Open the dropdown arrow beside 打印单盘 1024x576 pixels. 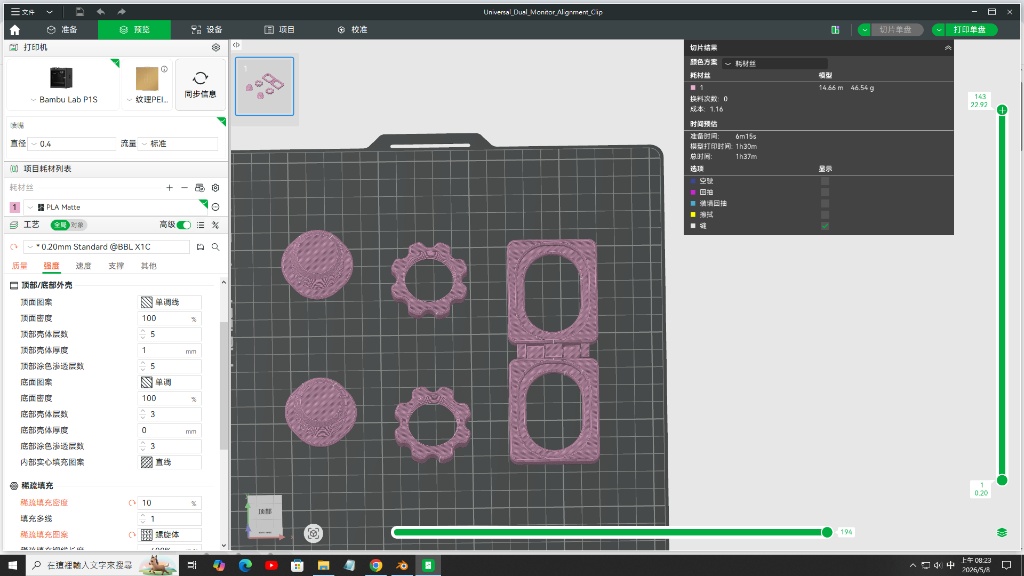tap(938, 29)
